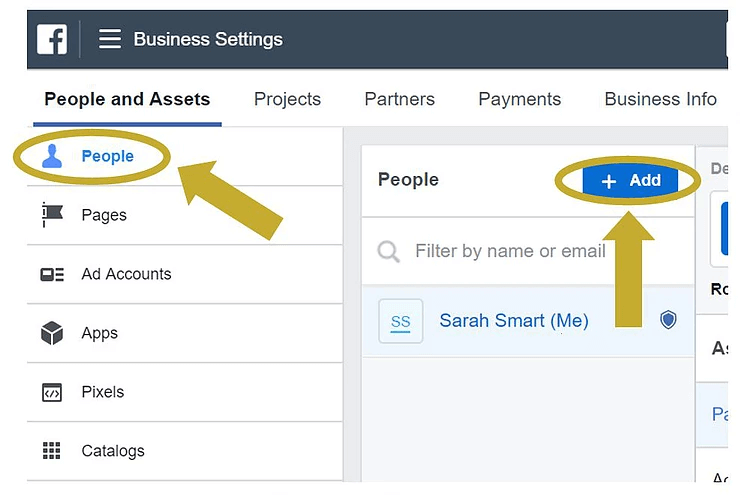Select the Business Info tab
The image size is (740, 495).
pyautogui.click(x=660, y=99)
